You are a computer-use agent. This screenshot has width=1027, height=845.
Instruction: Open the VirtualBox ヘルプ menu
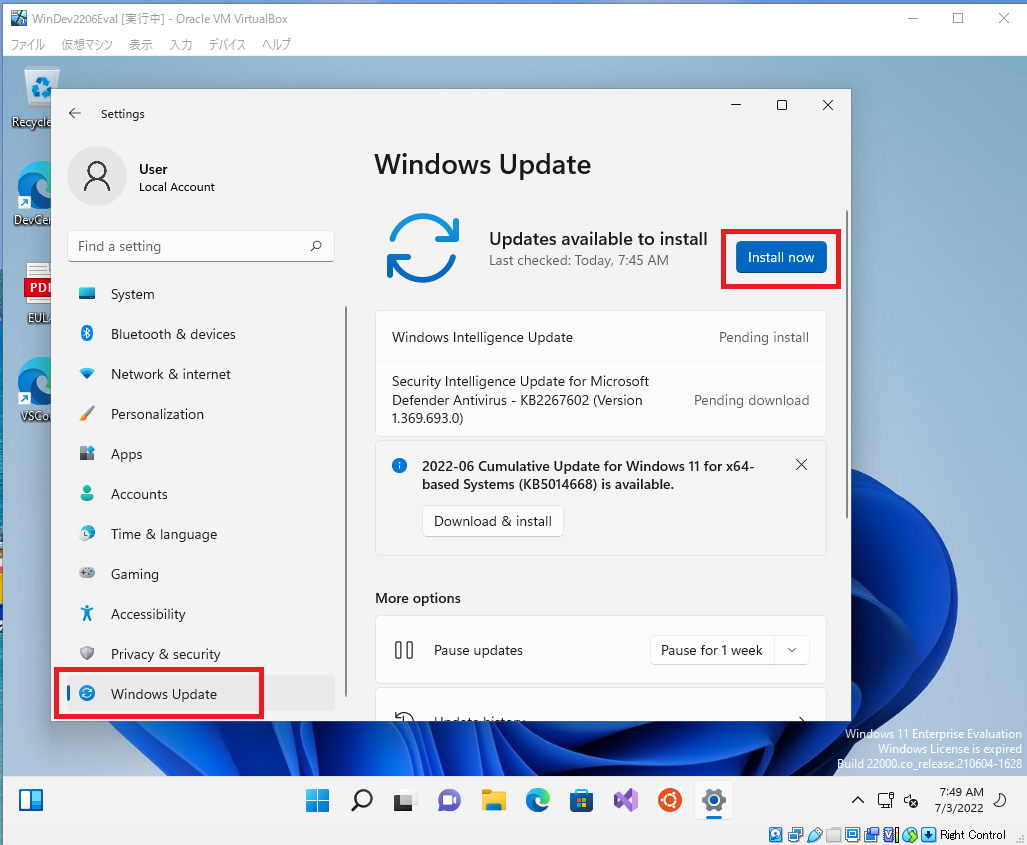pyautogui.click(x=276, y=45)
